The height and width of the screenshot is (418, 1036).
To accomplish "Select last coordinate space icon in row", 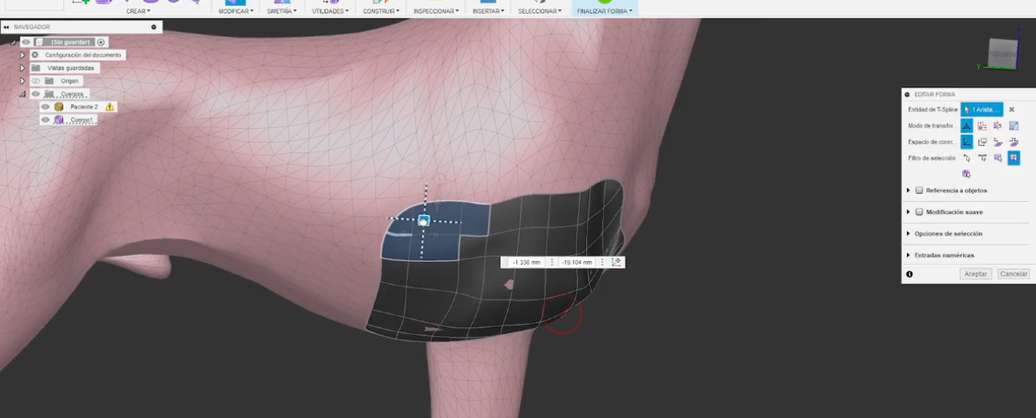I will (1014, 141).
